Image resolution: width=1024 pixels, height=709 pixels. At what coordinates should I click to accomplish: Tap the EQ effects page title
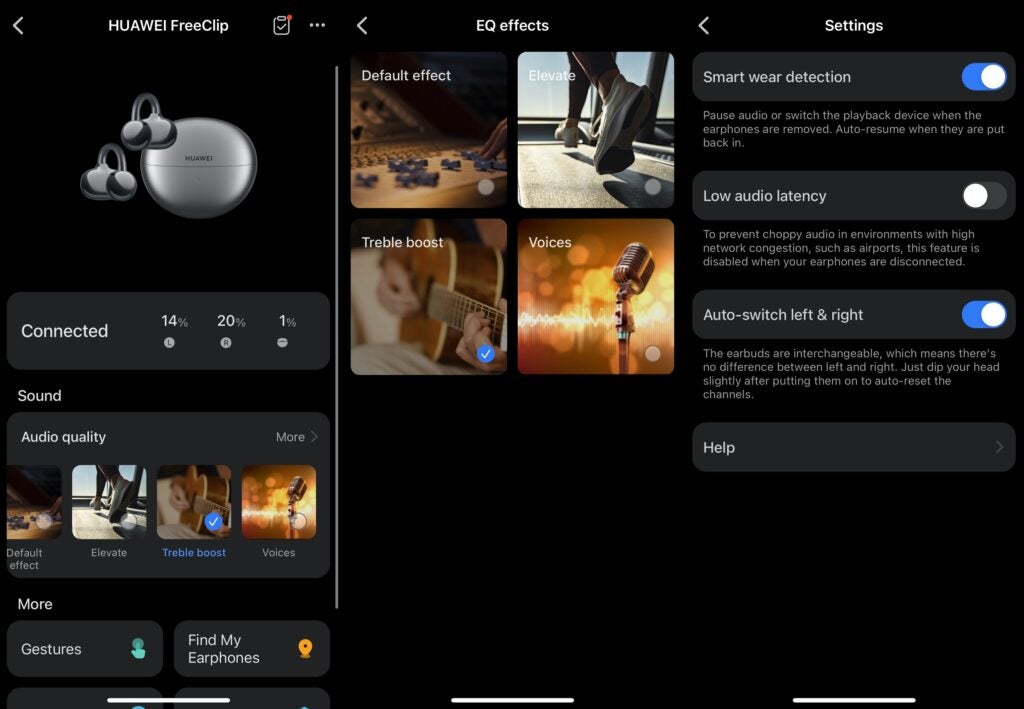[x=513, y=25]
